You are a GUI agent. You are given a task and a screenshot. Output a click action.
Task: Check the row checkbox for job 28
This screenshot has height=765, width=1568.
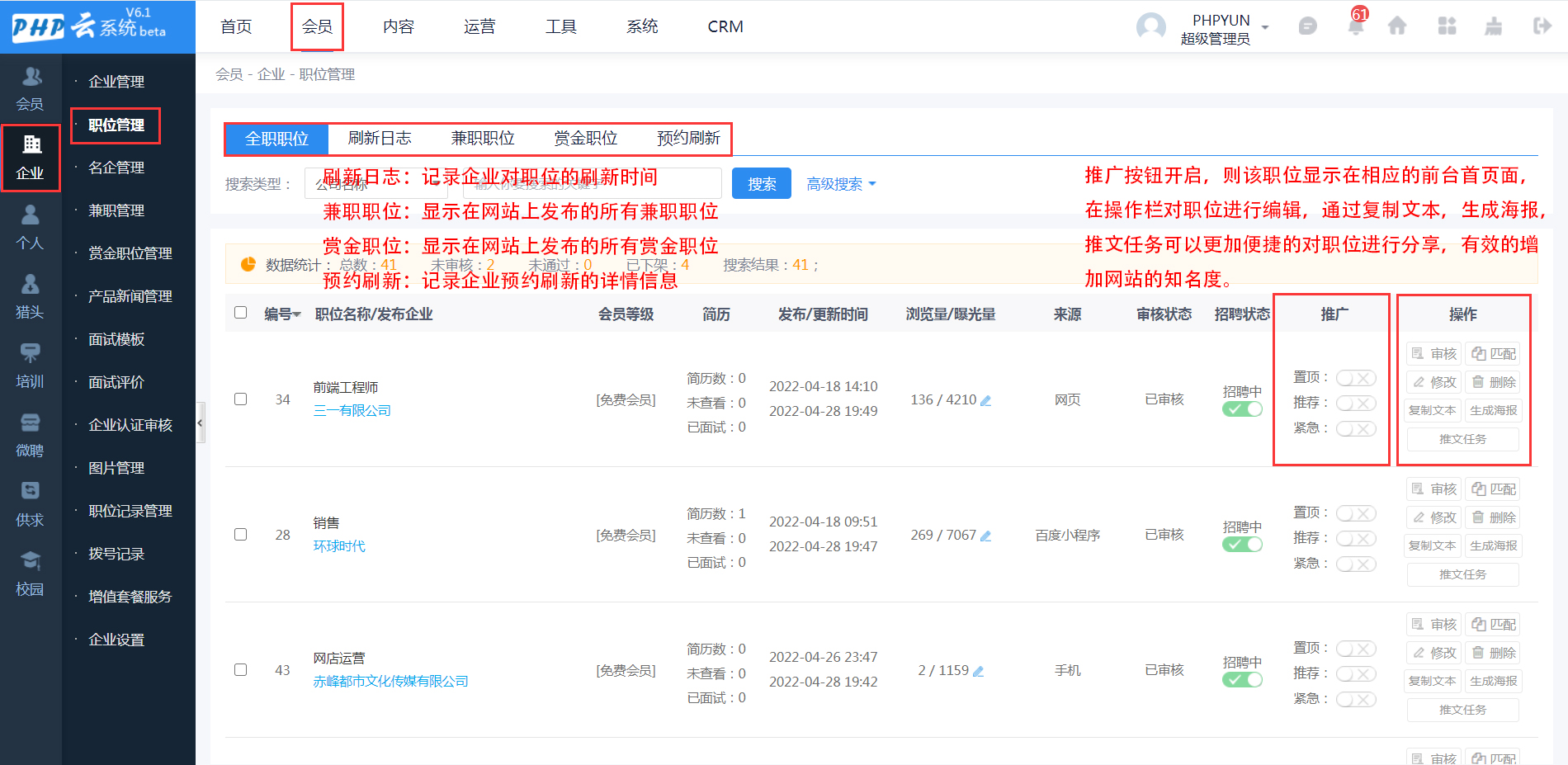241,535
